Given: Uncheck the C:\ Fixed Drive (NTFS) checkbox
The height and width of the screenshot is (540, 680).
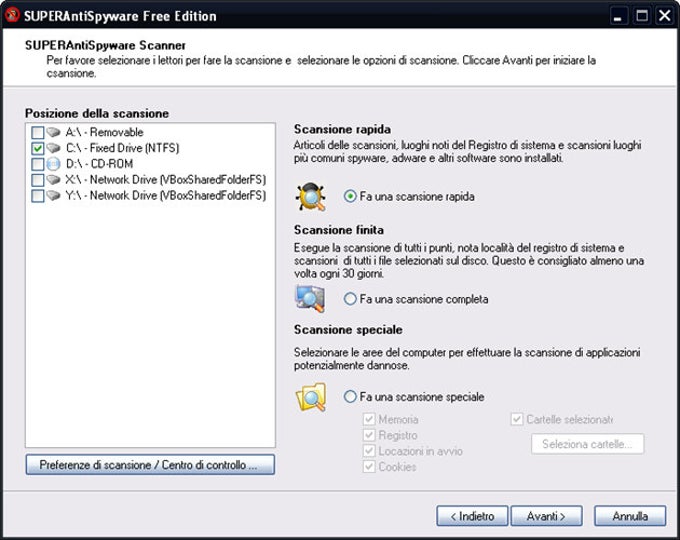Looking at the screenshot, I should pyautogui.click(x=38, y=148).
